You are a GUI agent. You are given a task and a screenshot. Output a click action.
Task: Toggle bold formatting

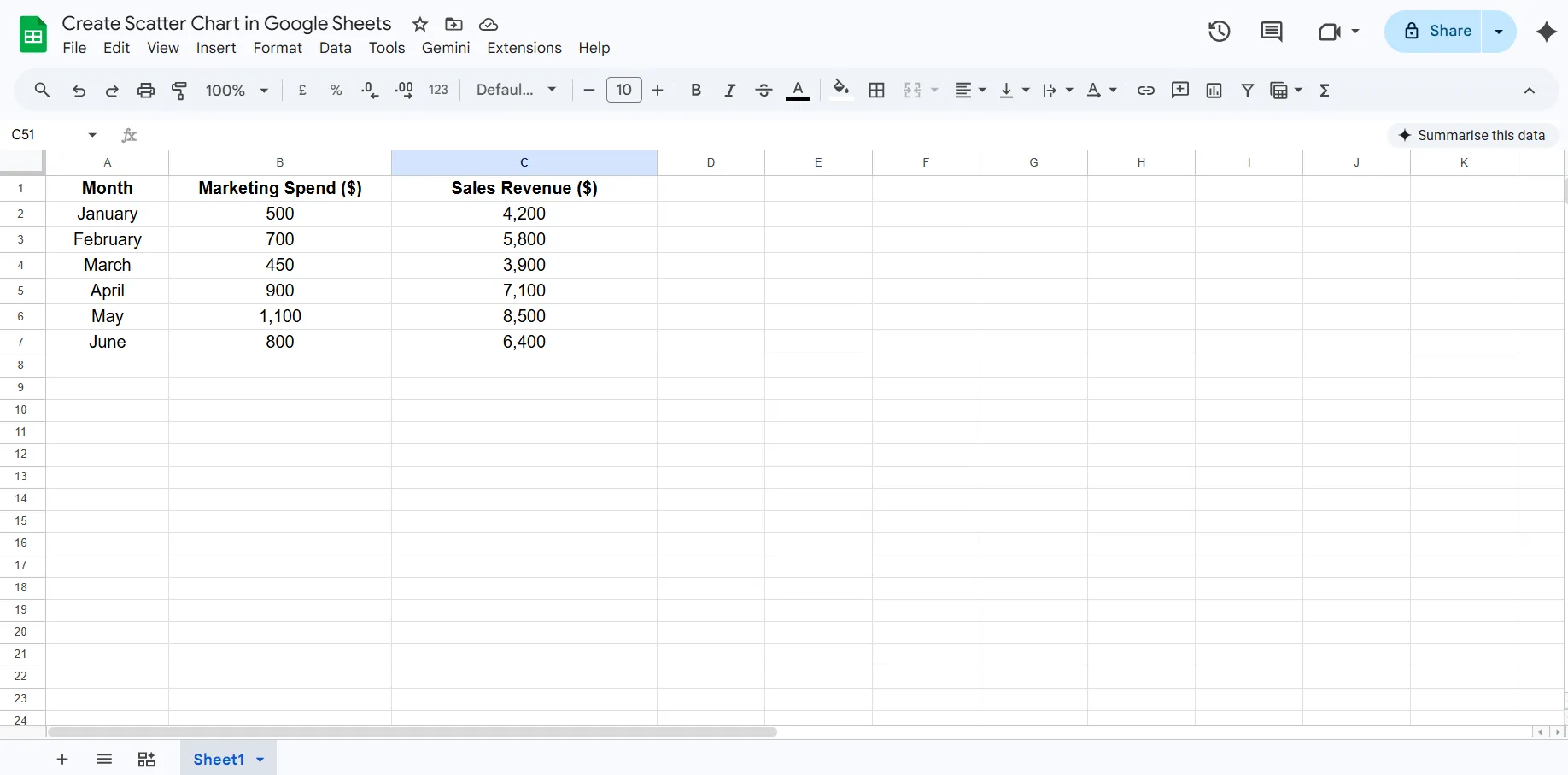pos(696,90)
